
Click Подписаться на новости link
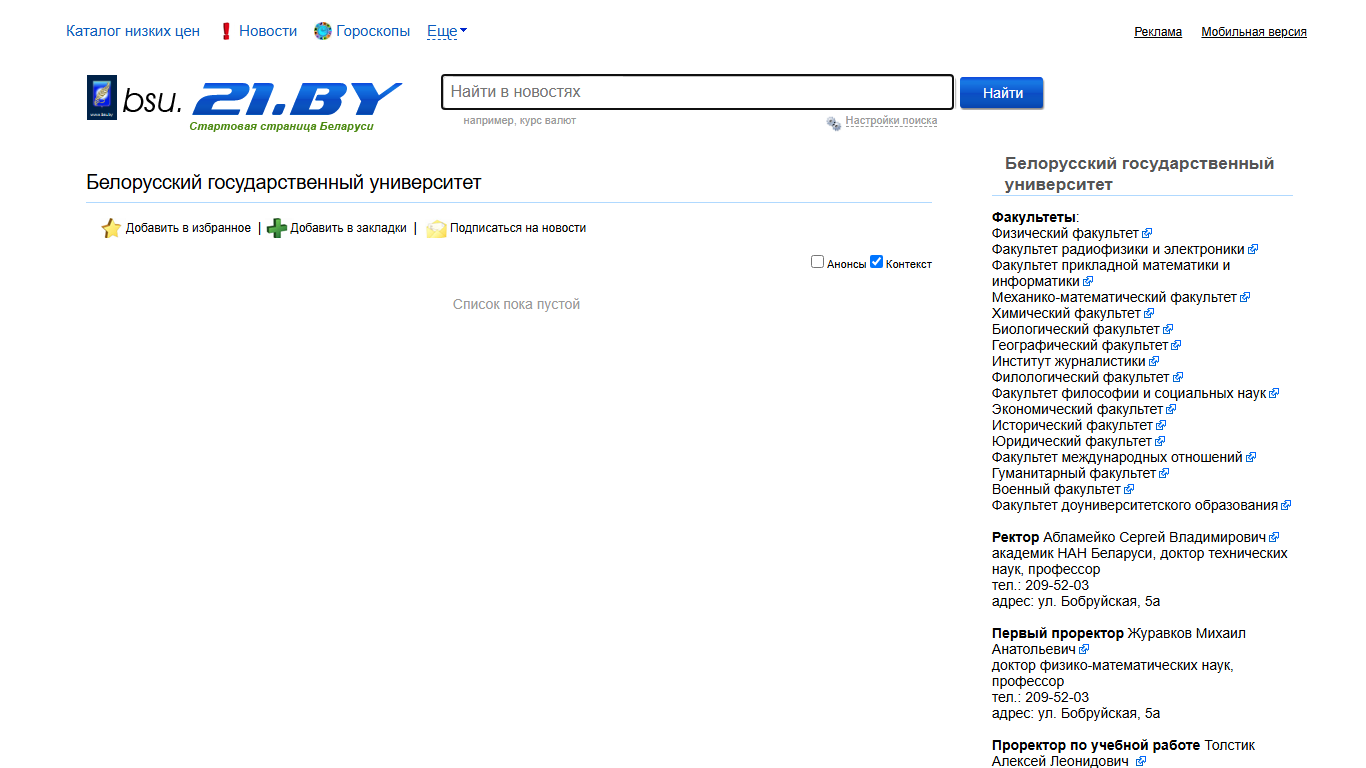point(518,228)
